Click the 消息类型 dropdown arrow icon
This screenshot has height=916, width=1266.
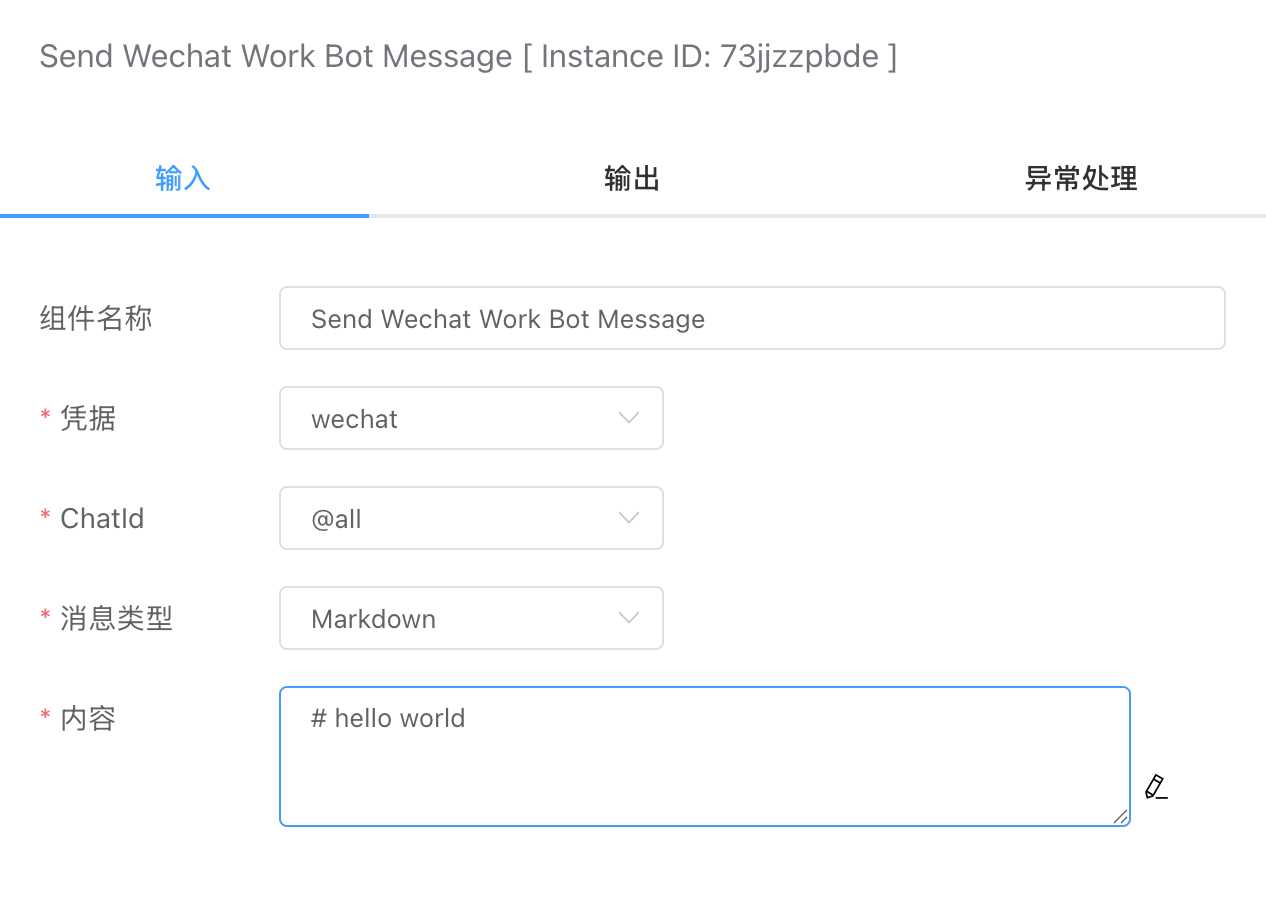point(628,618)
